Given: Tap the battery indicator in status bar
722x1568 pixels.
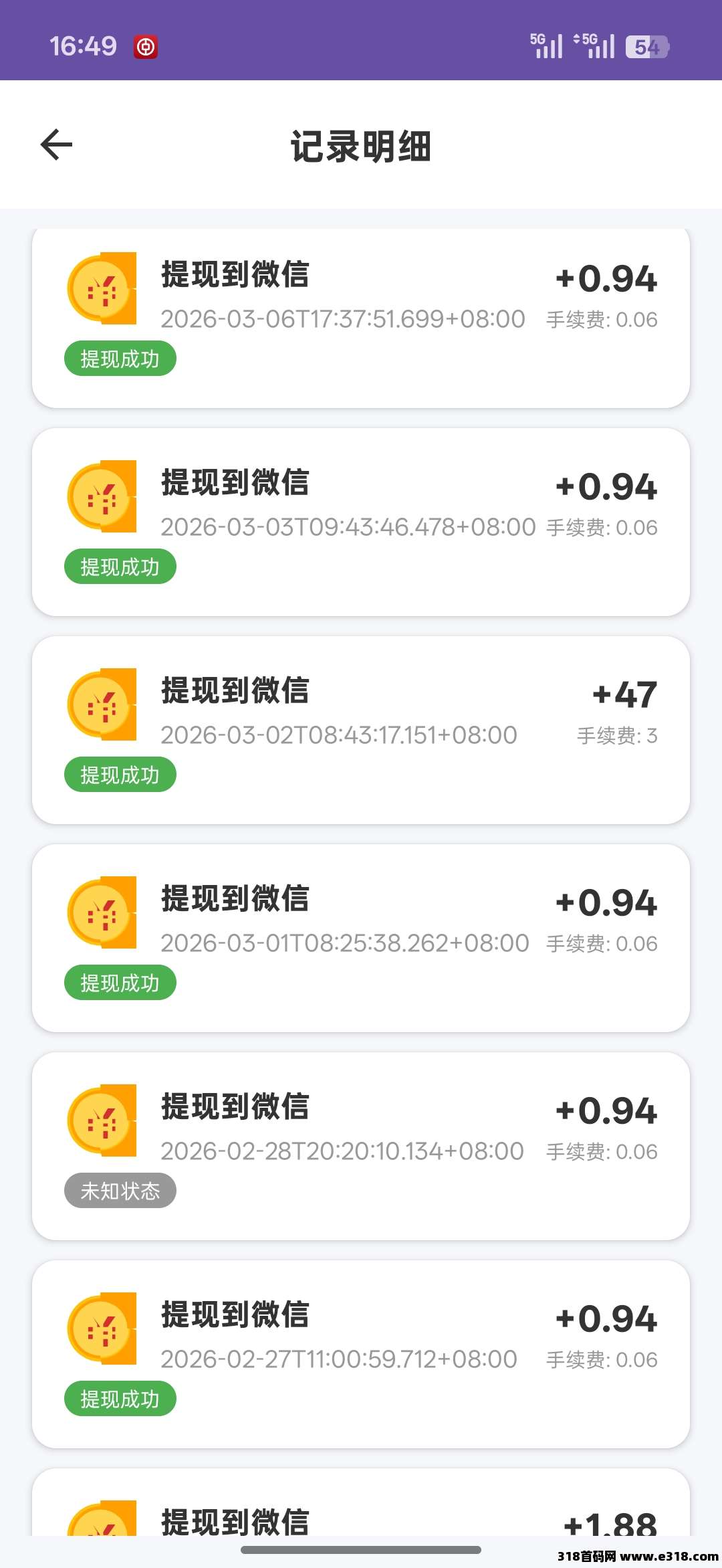Looking at the screenshot, I should 646,47.
